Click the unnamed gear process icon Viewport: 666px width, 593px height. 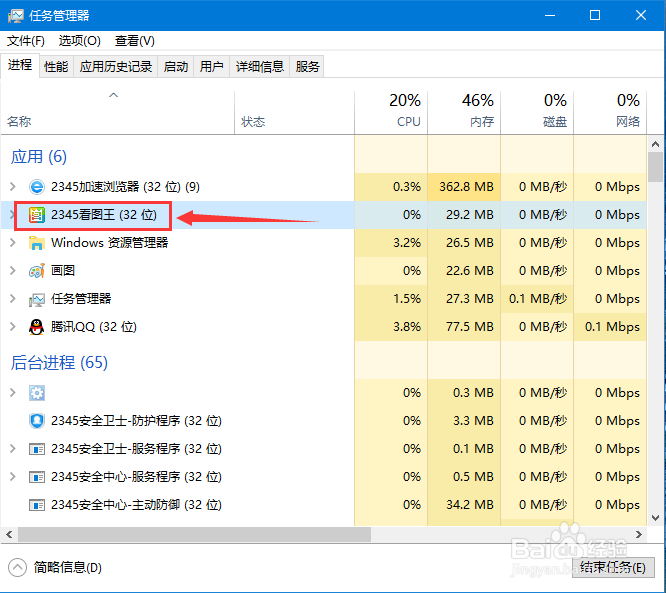pos(37,393)
